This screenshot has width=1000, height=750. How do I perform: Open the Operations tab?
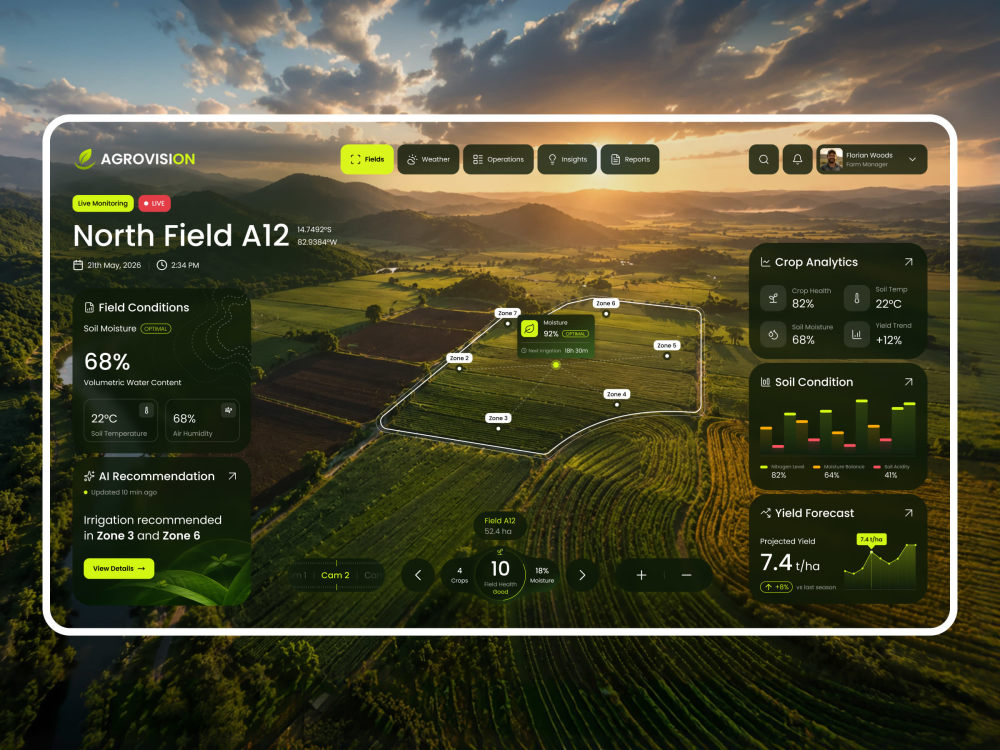click(x=499, y=159)
